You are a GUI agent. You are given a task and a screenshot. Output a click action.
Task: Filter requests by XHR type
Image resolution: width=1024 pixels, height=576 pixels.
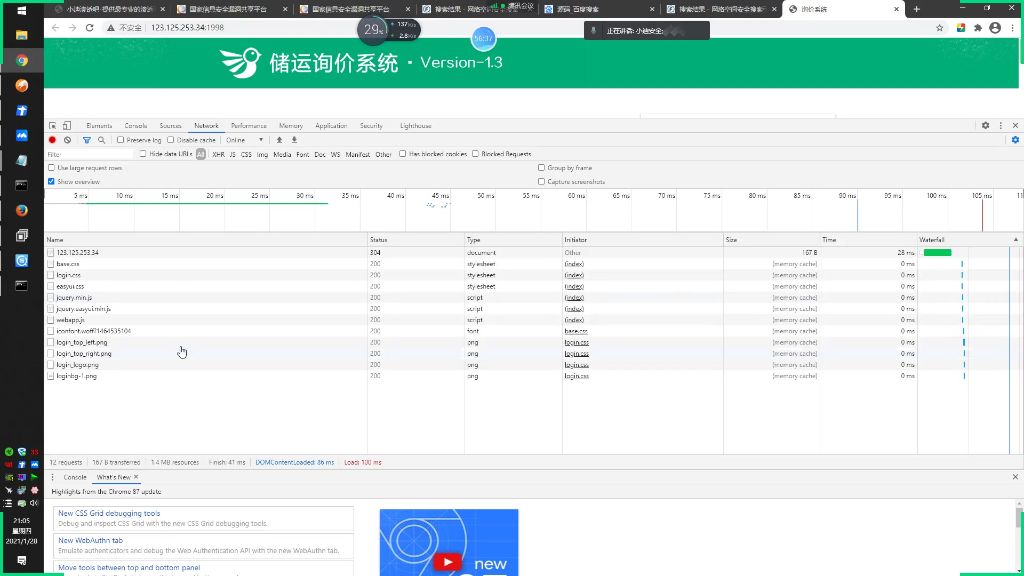[218, 154]
